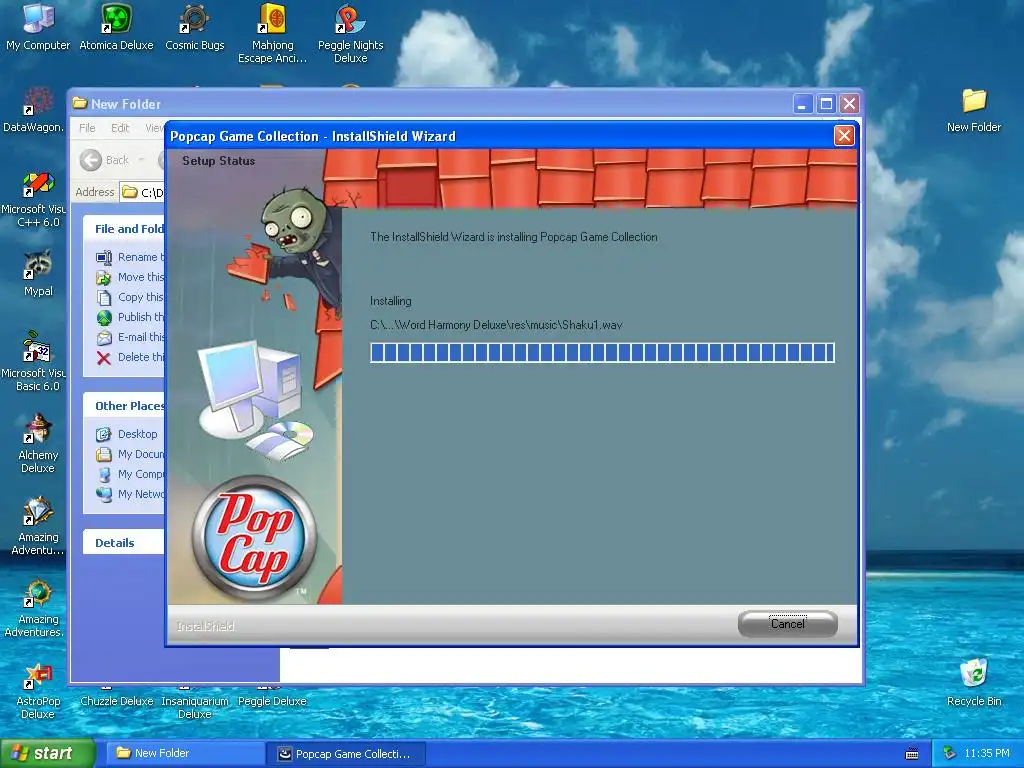Click taskbar clock showing 11:35 PM
Viewport: 1024px width, 768px height.
pos(987,754)
